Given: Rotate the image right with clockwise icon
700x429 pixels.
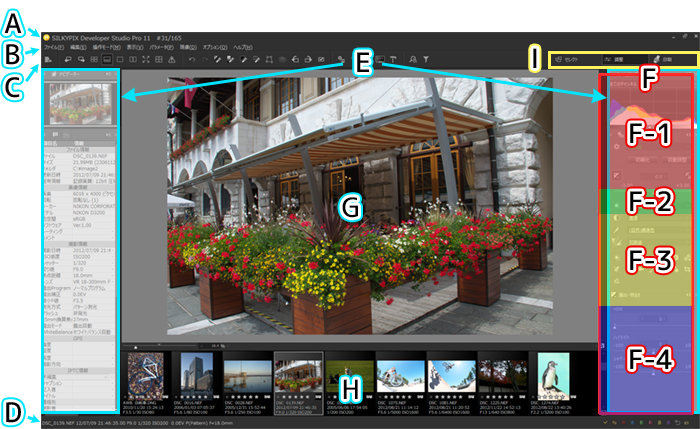Looking at the screenshot, I should (308, 59).
